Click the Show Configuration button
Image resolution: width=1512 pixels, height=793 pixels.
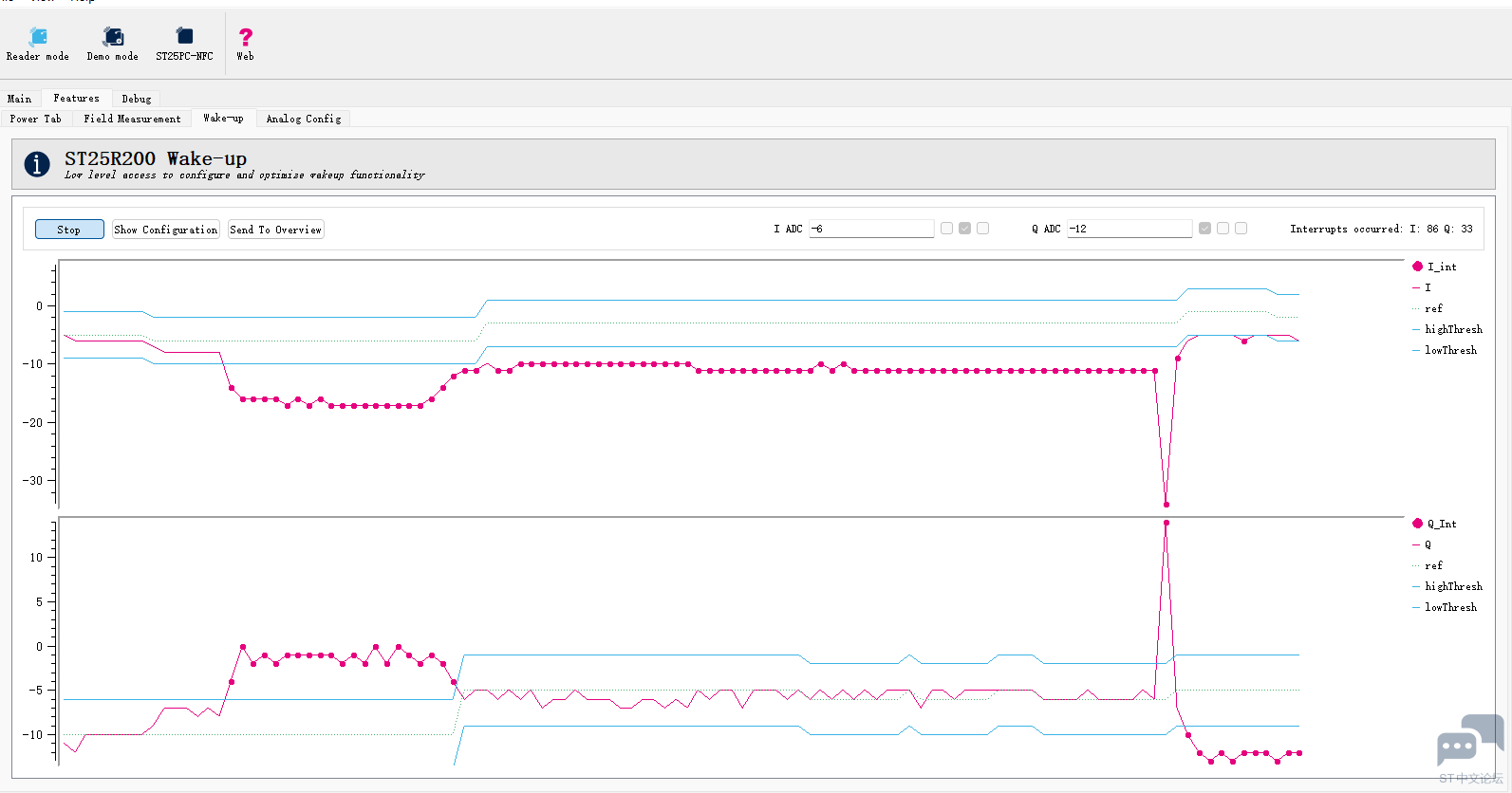(x=166, y=230)
